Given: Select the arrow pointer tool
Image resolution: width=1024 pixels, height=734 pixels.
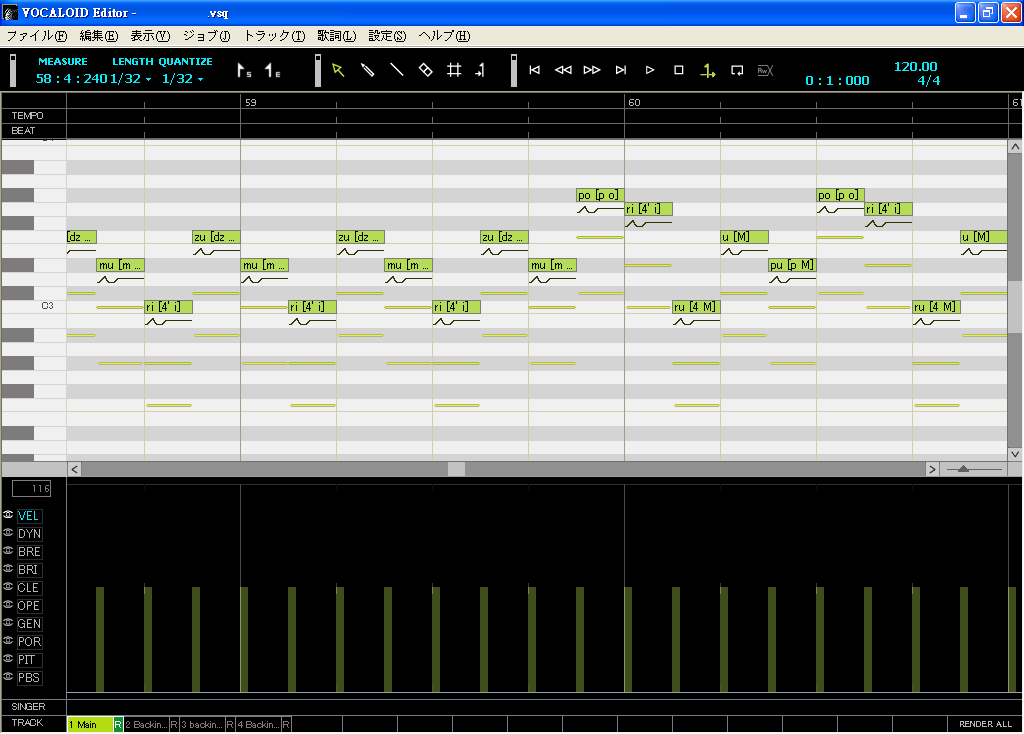Looking at the screenshot, I should pyautogui.click(x=338, y=70).
